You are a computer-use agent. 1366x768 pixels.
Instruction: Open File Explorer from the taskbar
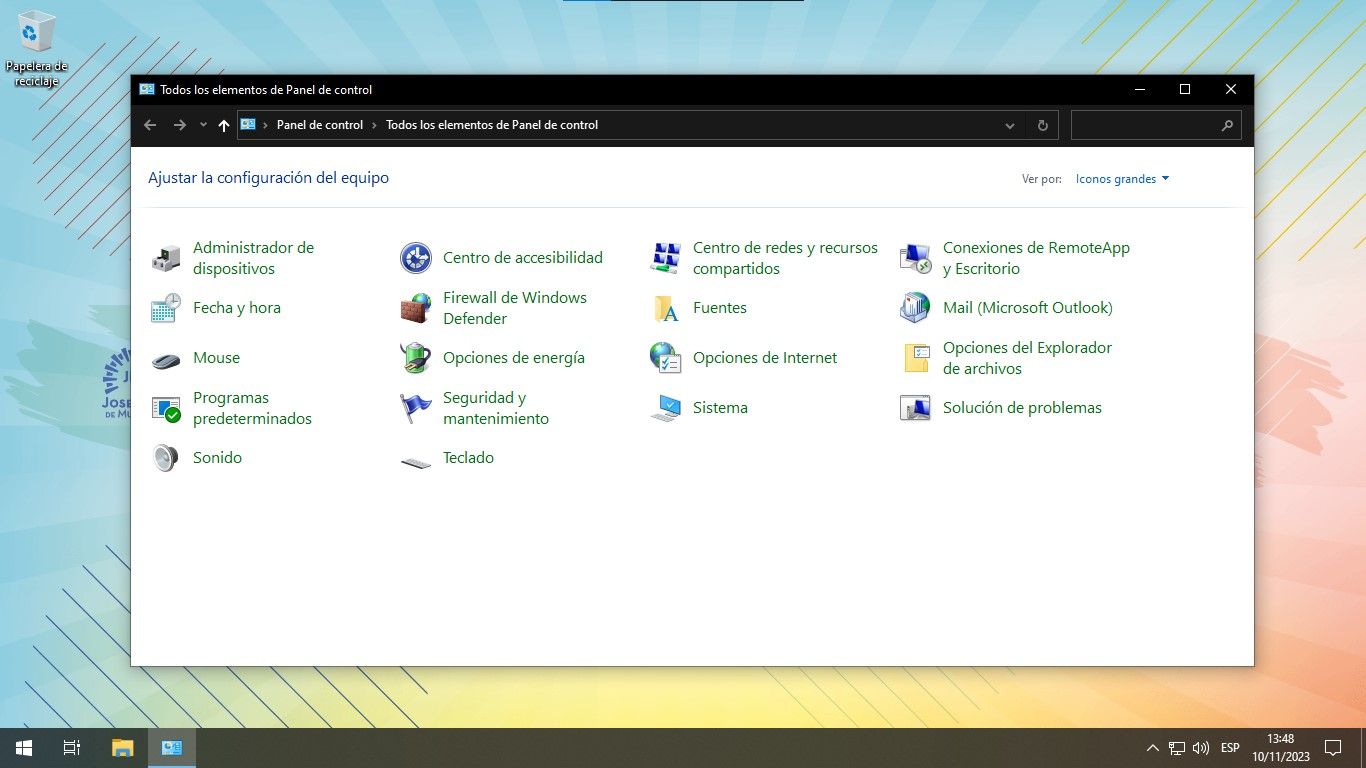coord(122,748)
